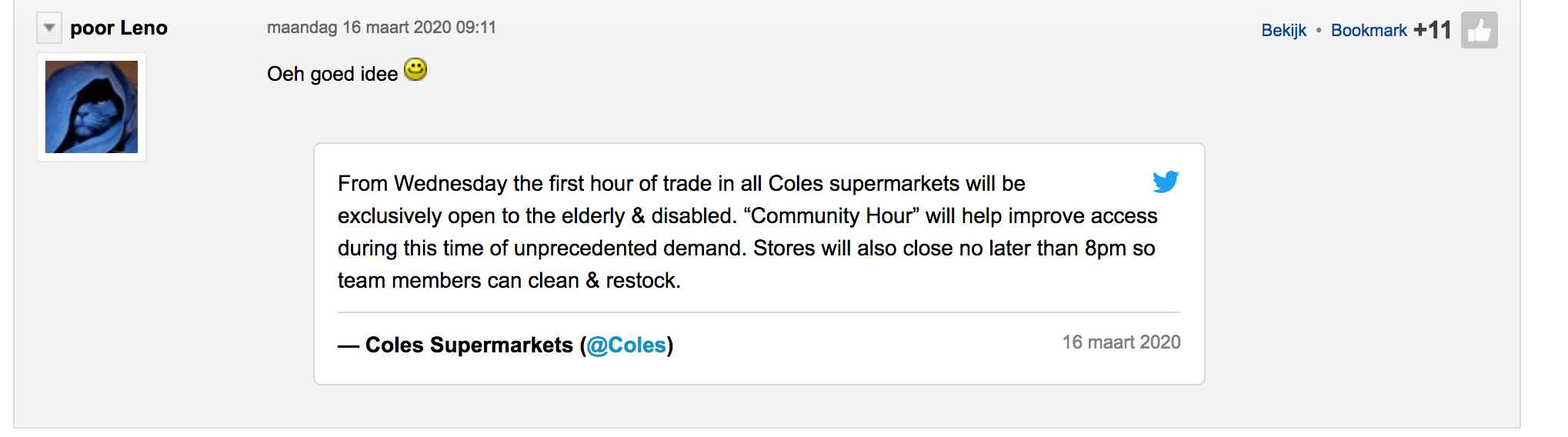The width and height of the screenshot is (1568, 437).
Task: Click the tweet's first line starting From Wednesday
Action: pyautogui.click(x=681, y=184)
